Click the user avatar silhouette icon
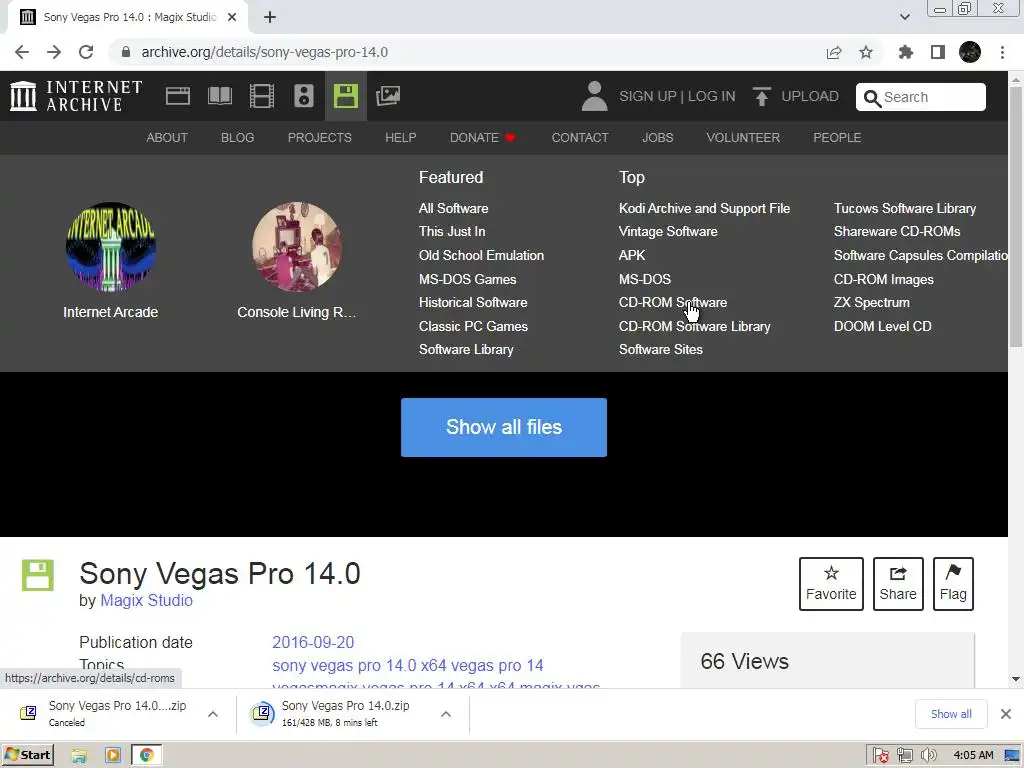 [594, 96]
